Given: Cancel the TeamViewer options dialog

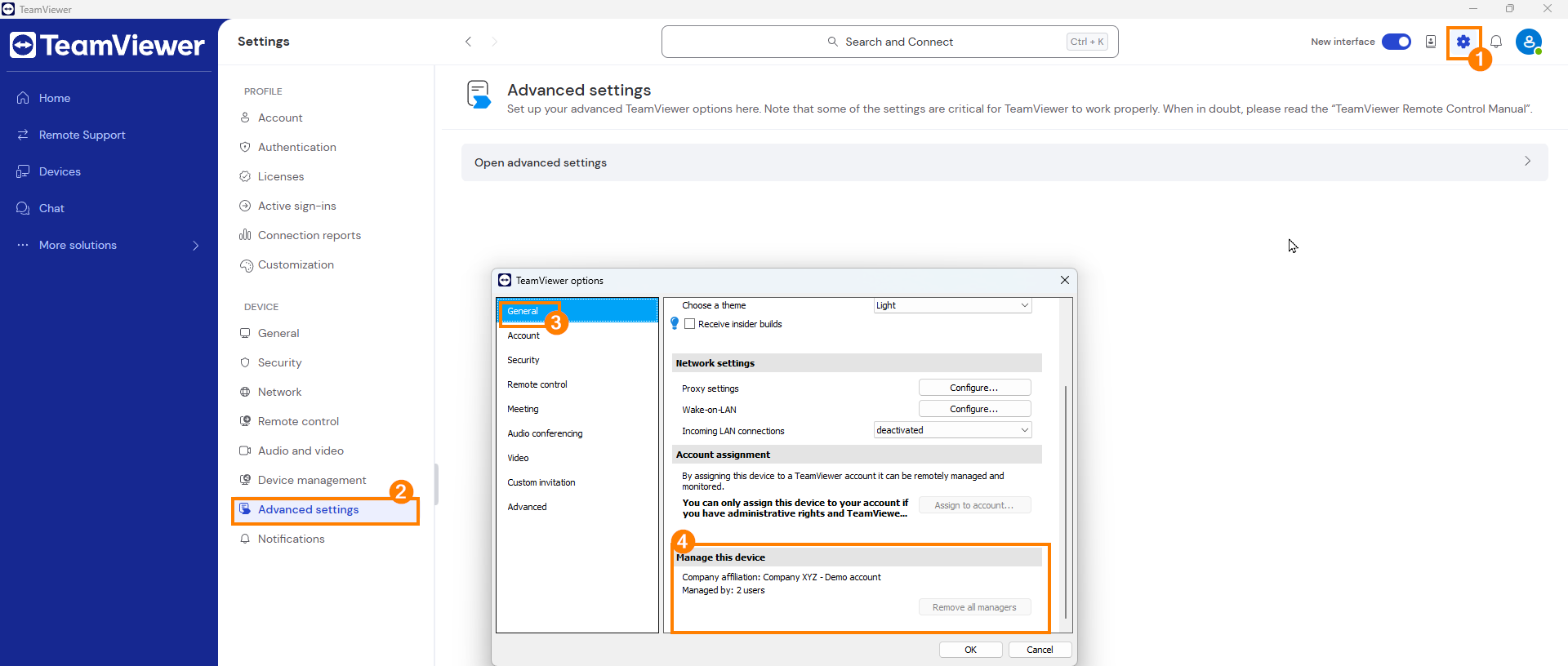Looking at the screenshot, I should (1040, 650).
